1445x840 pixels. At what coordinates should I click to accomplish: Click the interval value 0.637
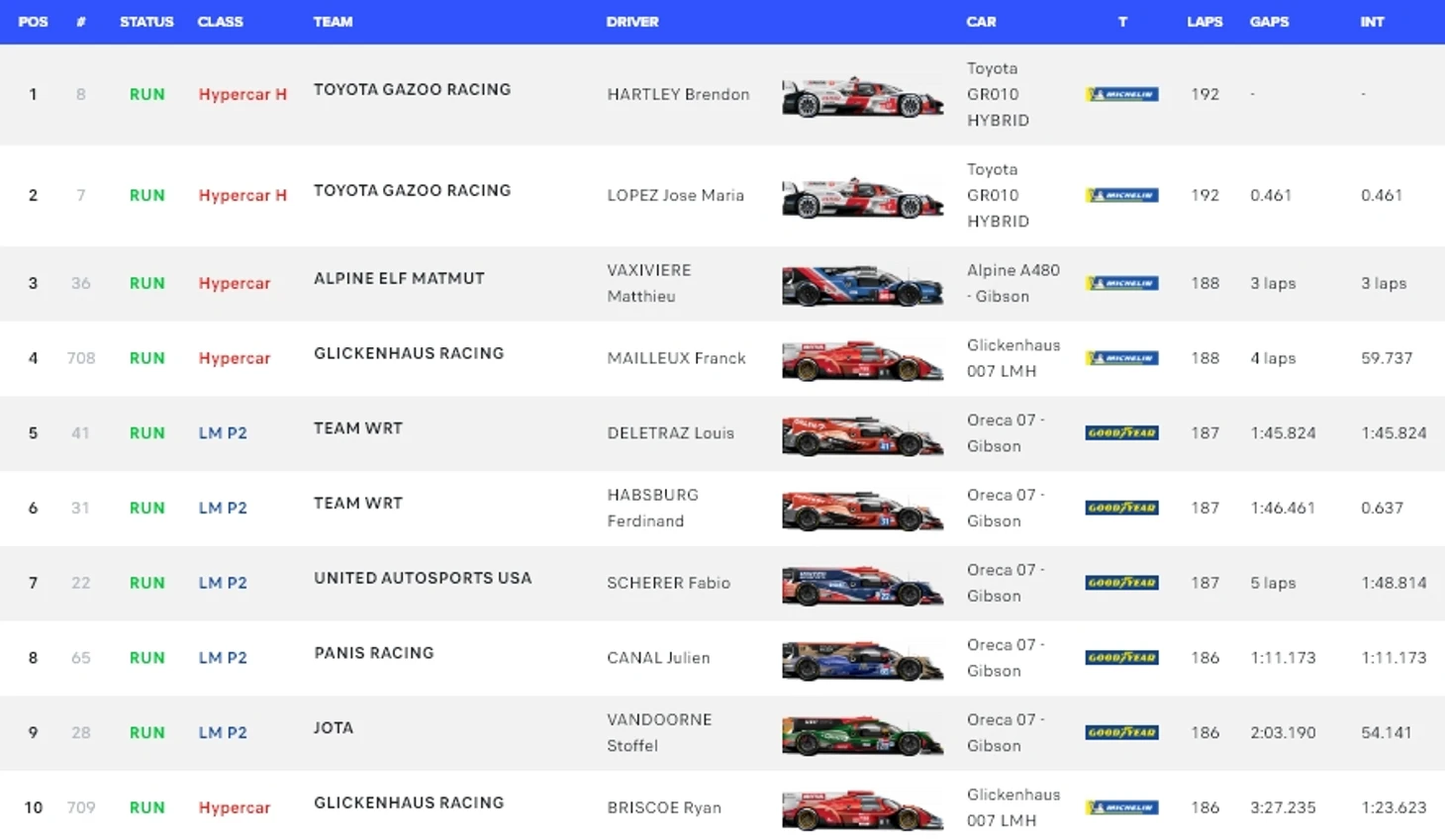[x=1382, y=508]
